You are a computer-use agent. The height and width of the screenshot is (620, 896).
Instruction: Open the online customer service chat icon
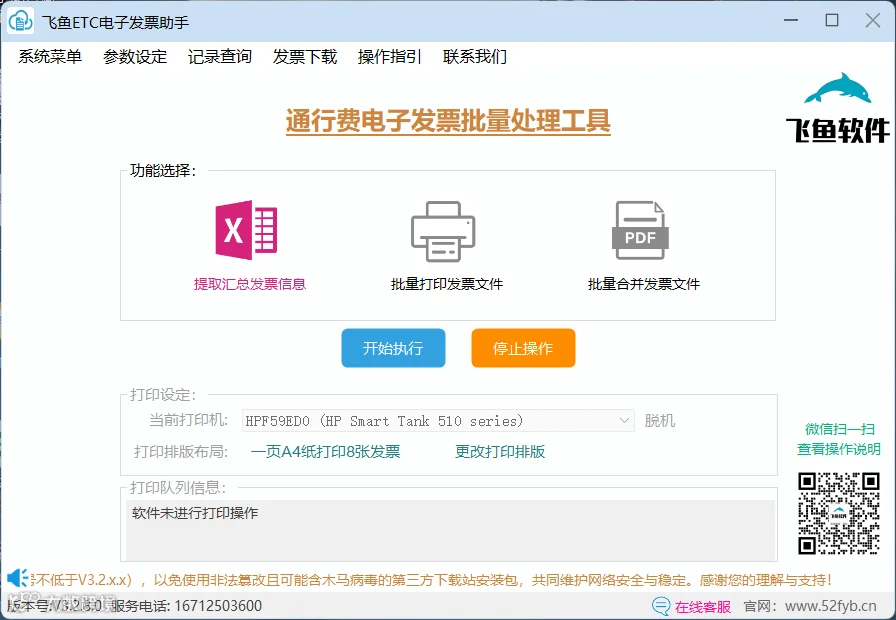click(x=661, y=606)
